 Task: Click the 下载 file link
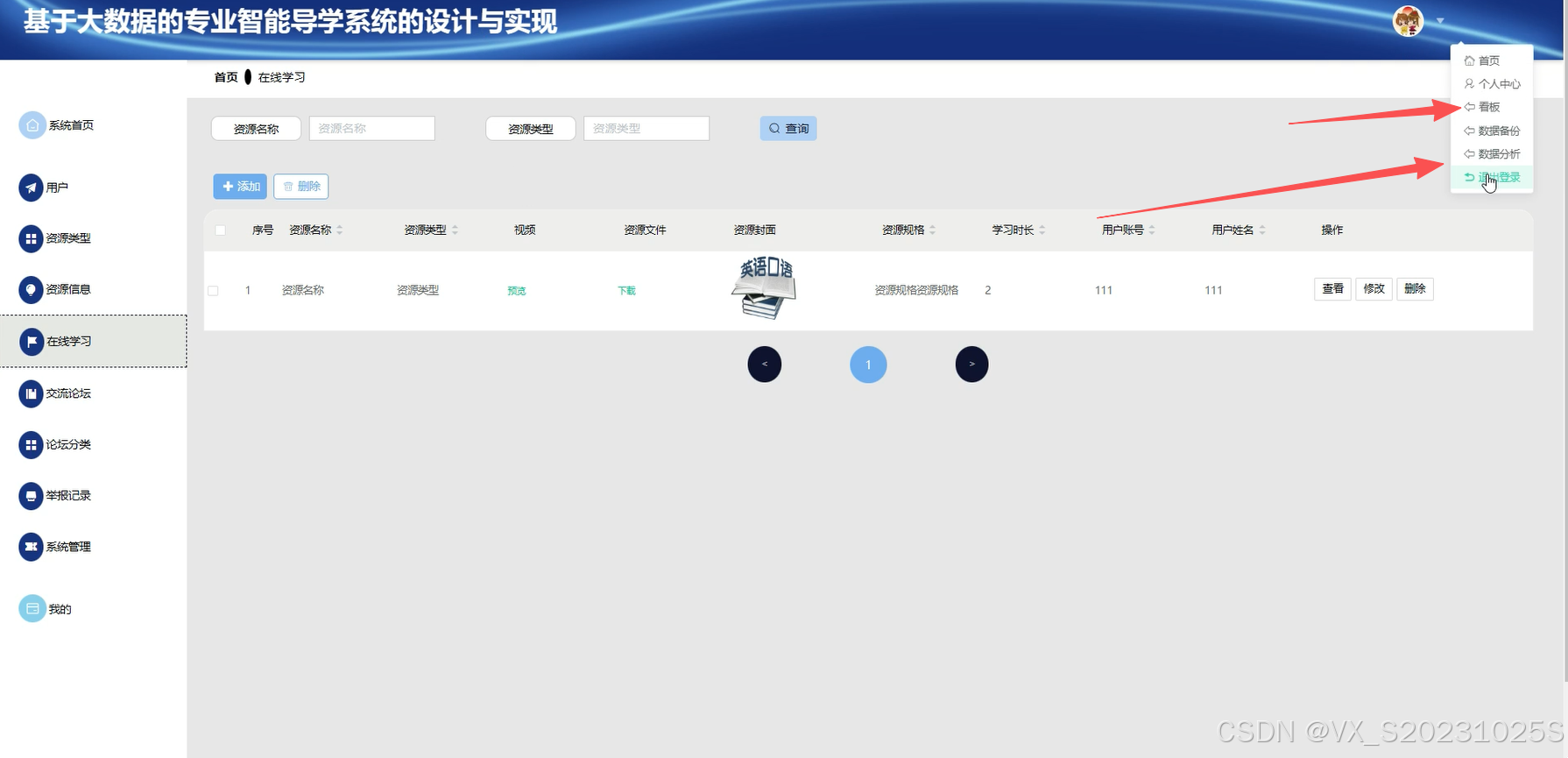(627, 291)
